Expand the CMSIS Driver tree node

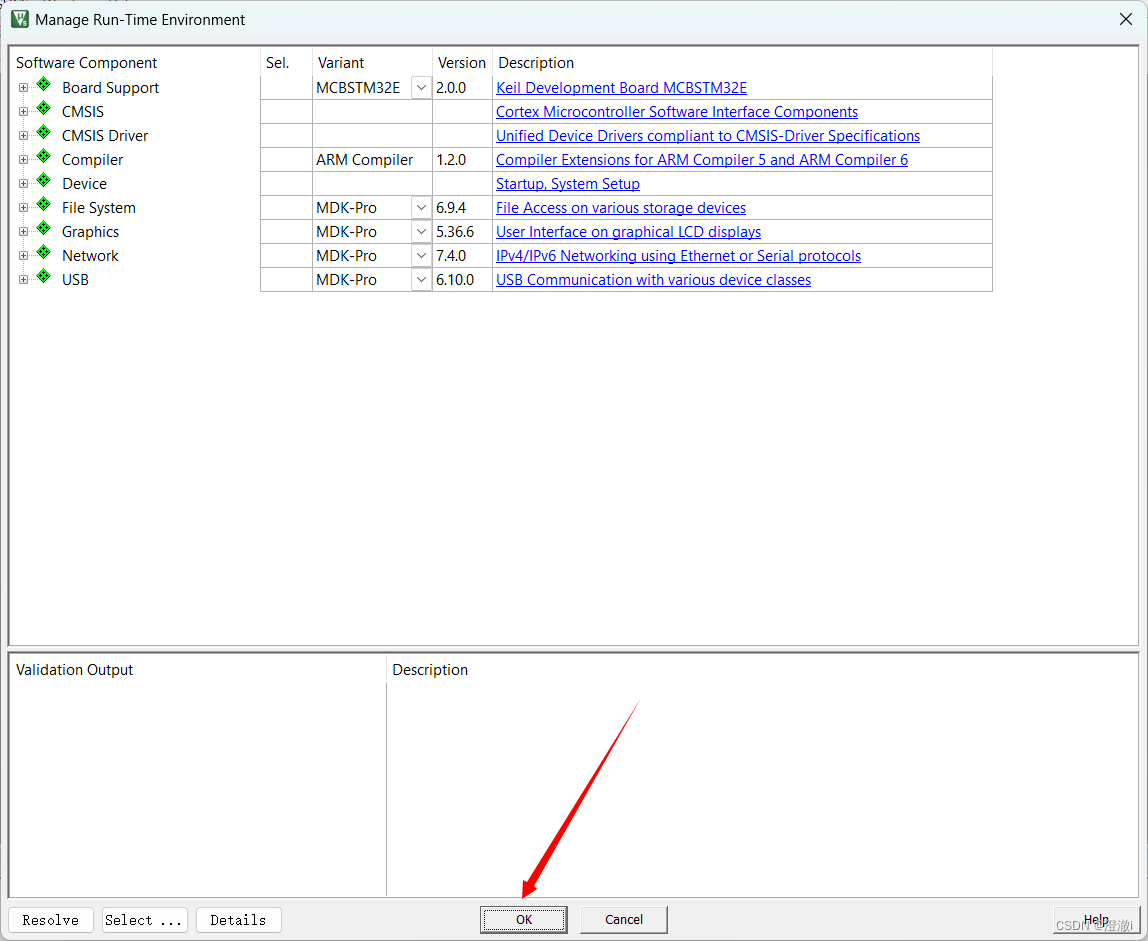23,135
